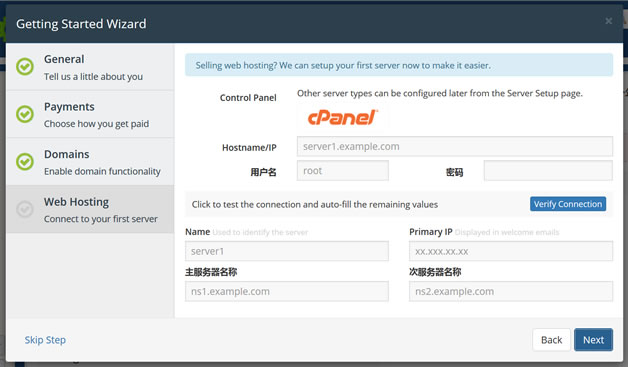The image size is (628, 367).
Task: Open the Payments wizard step
Action: point(90,114)
